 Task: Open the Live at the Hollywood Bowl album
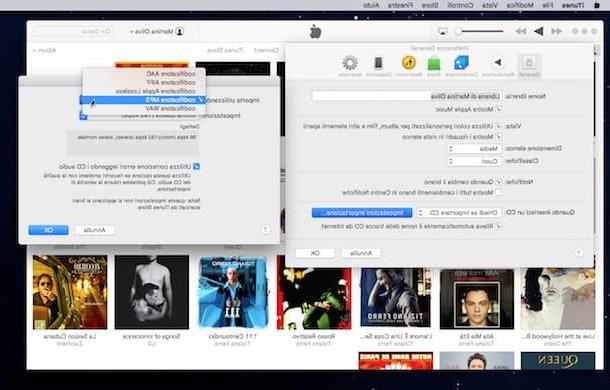point(558,299)
